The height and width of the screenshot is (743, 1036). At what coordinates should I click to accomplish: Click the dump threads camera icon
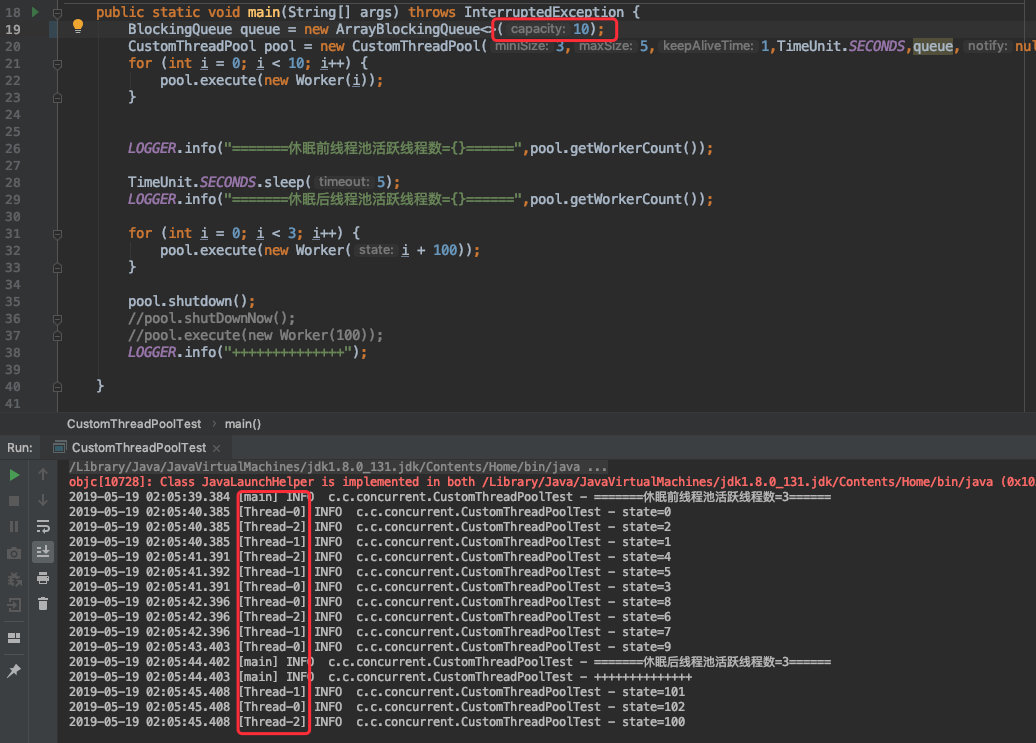(x=14, y=553)
